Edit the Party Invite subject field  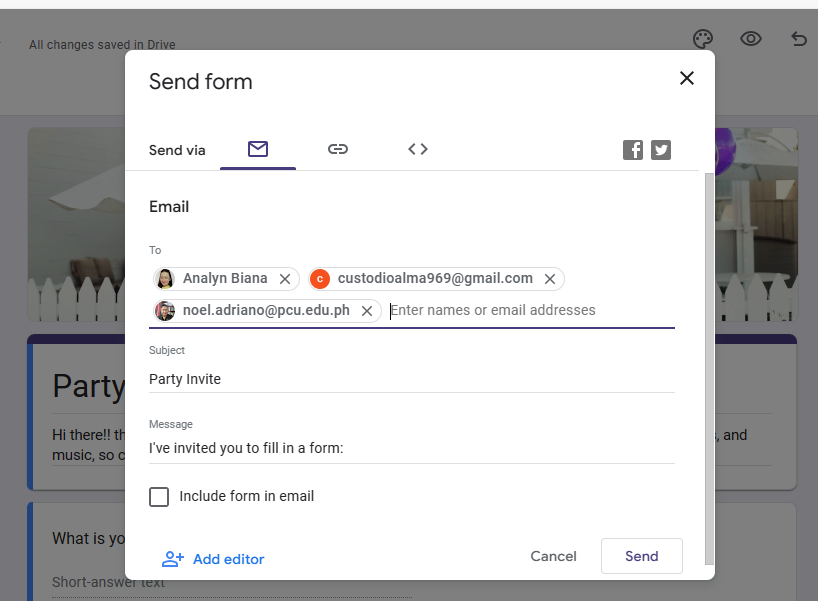tap(411, 379)
